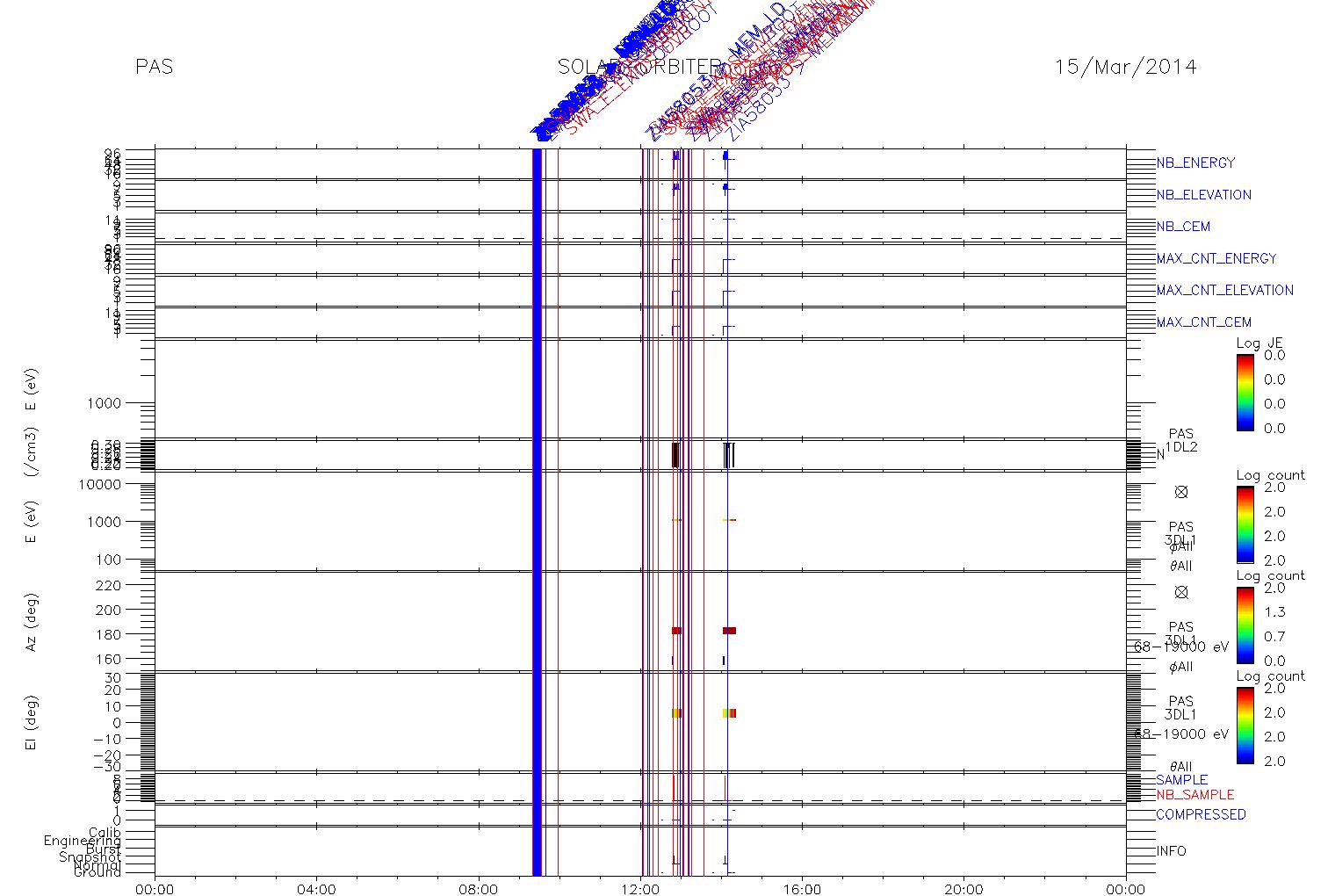This screenshot has width=1328, height=896.
Task: Click the SOLAR ORBITER title
Action: [639, 68]
